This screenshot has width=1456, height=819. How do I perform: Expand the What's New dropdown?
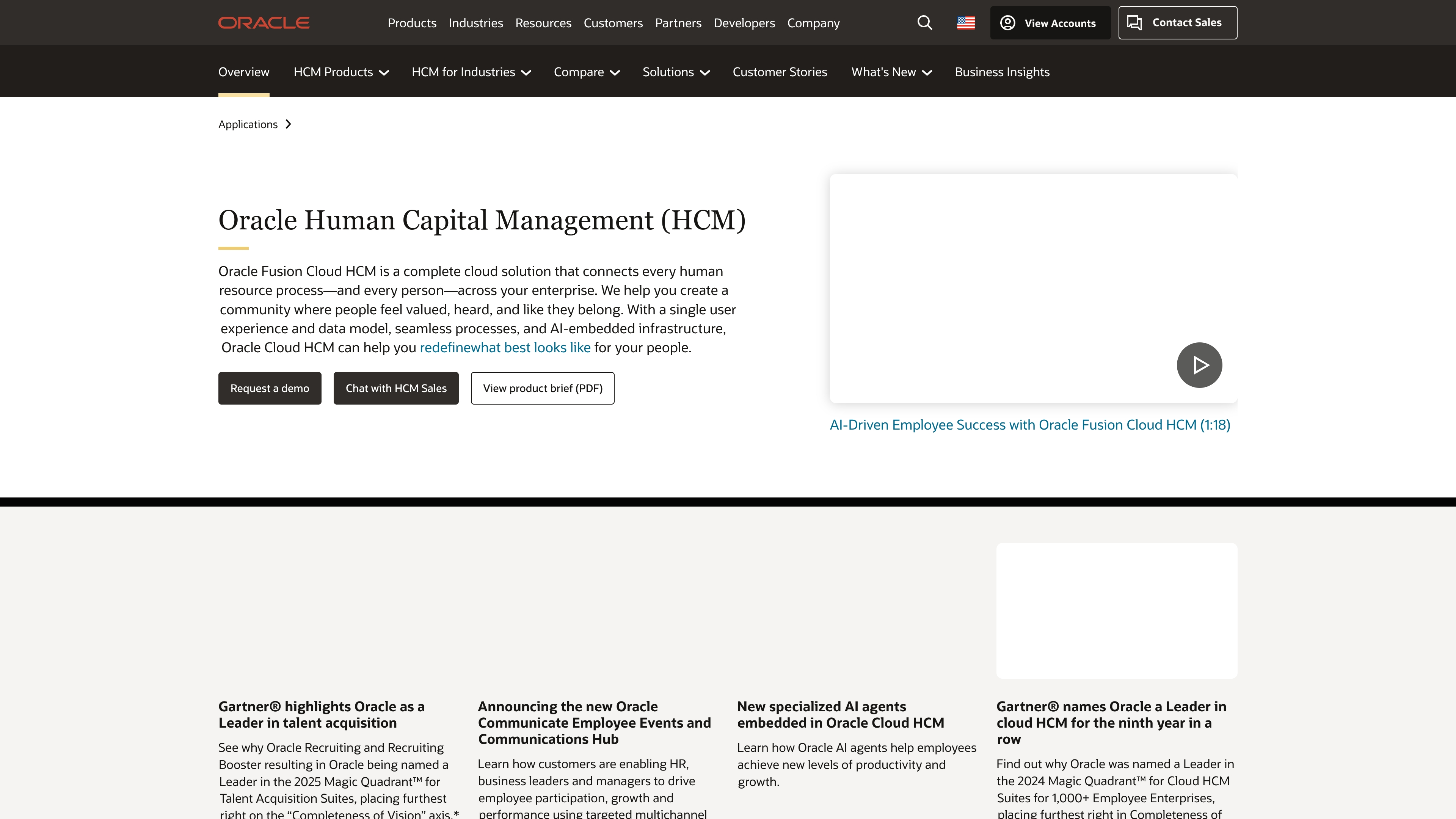(891, 72)
